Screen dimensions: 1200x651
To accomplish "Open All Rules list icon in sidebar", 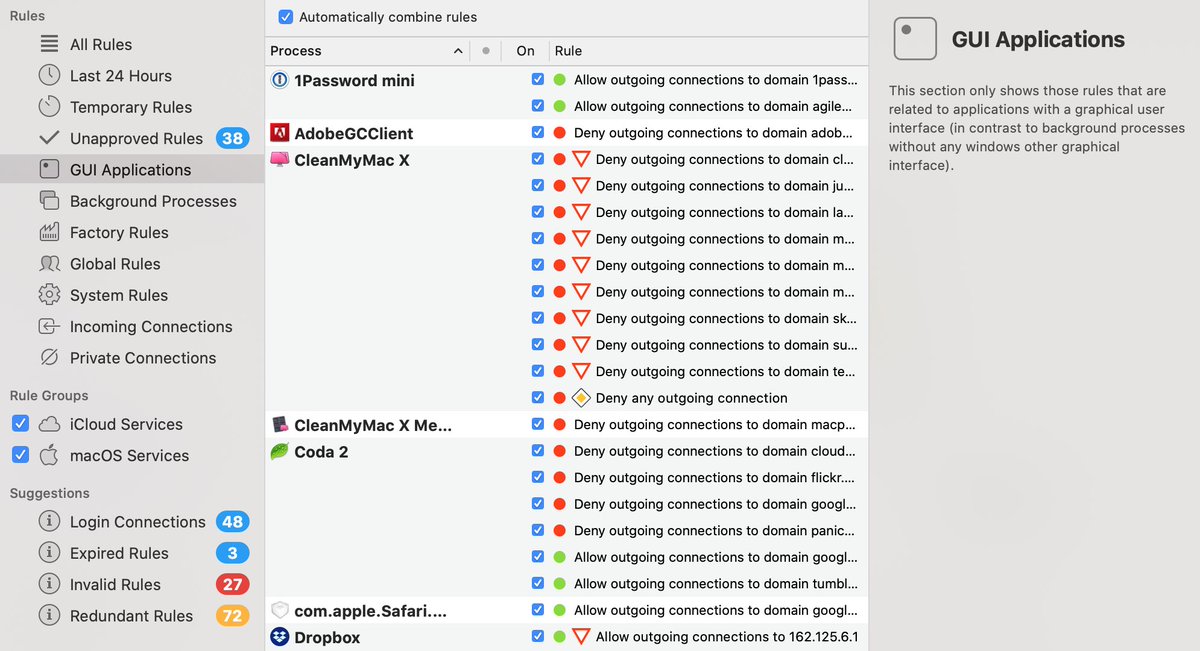I will [x=49, y=44].
